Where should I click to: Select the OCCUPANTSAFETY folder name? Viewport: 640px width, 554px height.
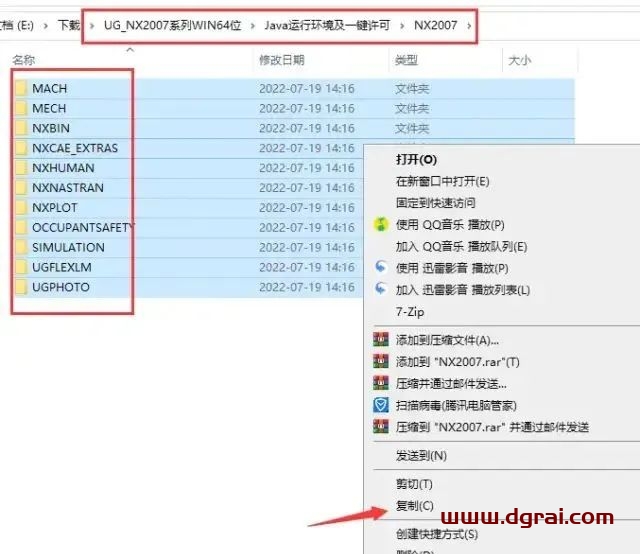point(83,227)
